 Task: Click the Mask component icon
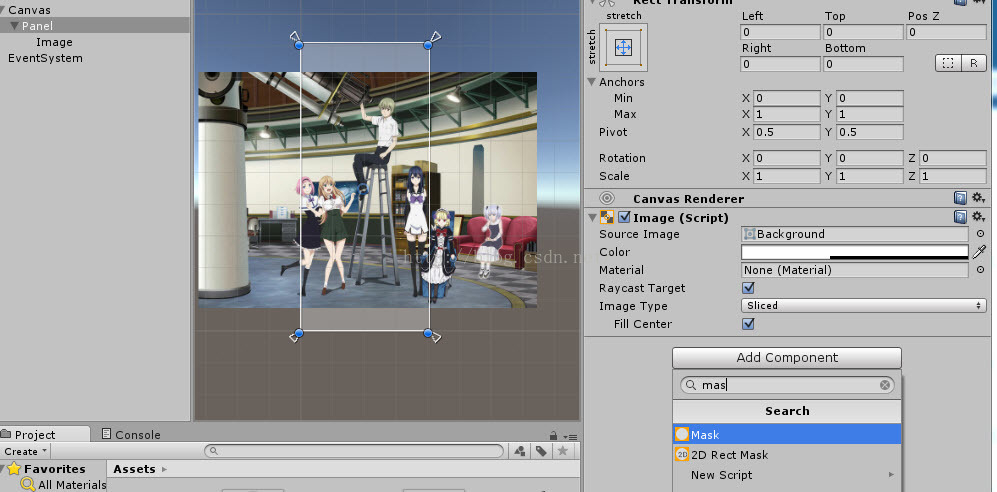pos(682,434)
